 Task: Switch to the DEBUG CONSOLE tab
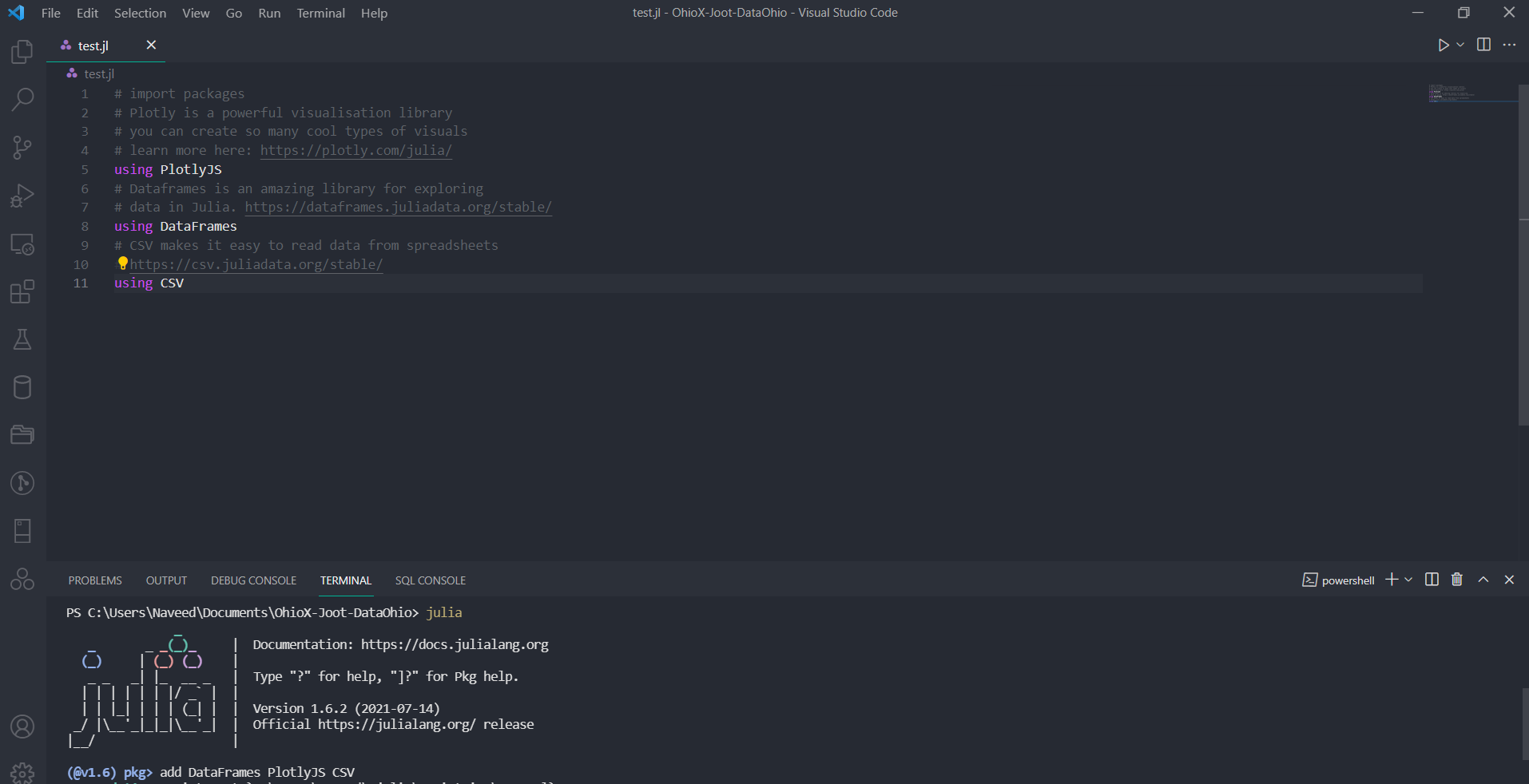point(253,580)
